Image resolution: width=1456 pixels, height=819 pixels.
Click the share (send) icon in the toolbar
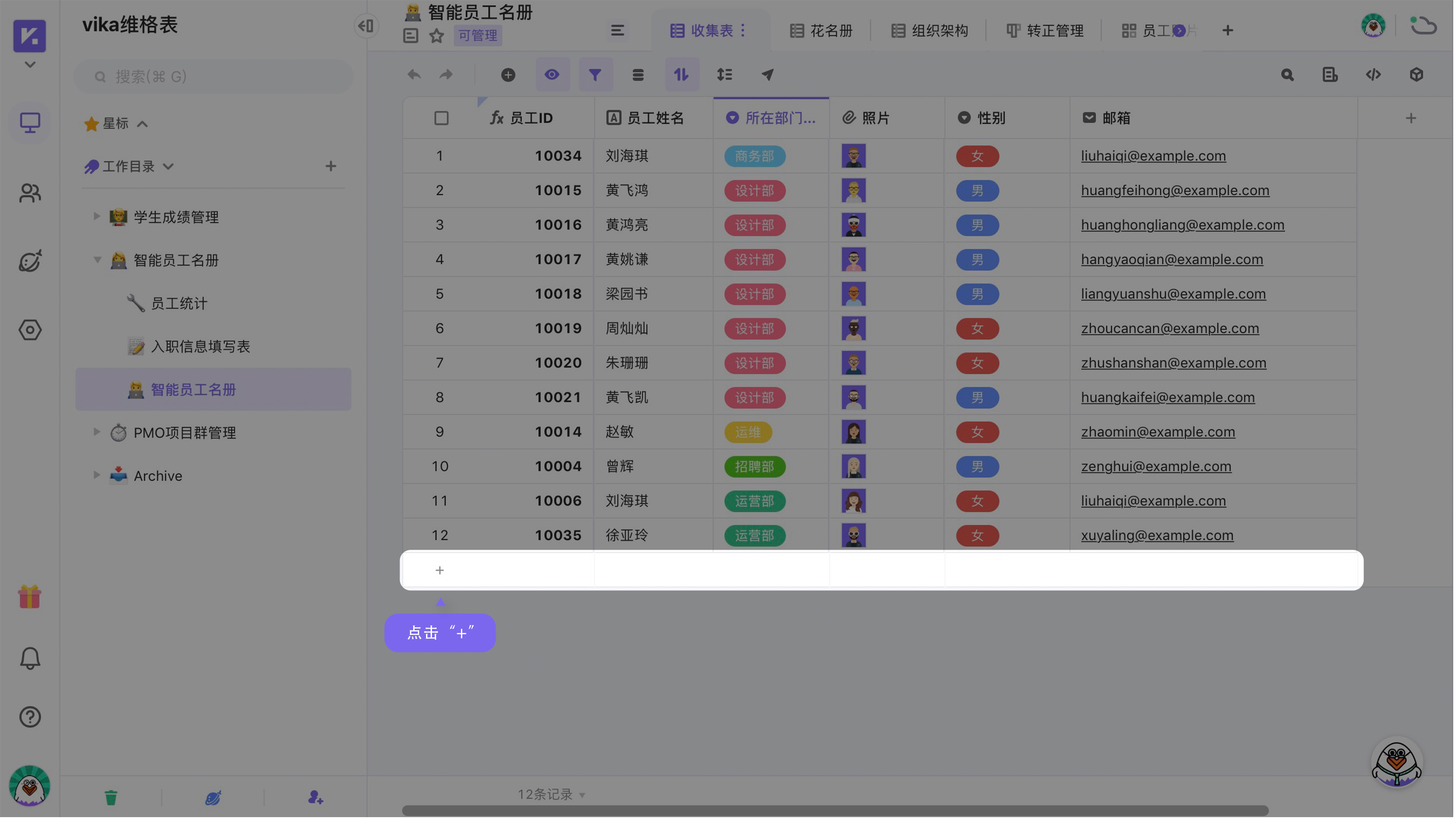point(768,75)
